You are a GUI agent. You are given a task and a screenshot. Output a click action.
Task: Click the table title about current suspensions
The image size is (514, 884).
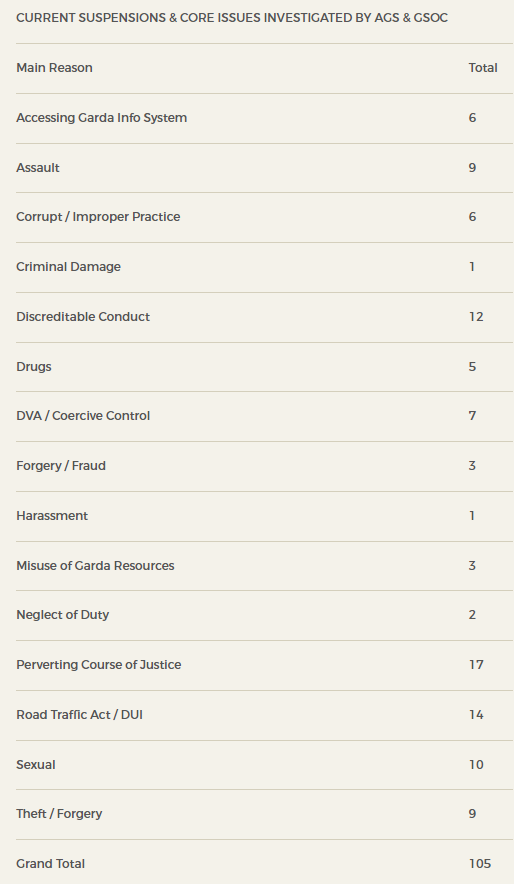[x=232, y=18]
